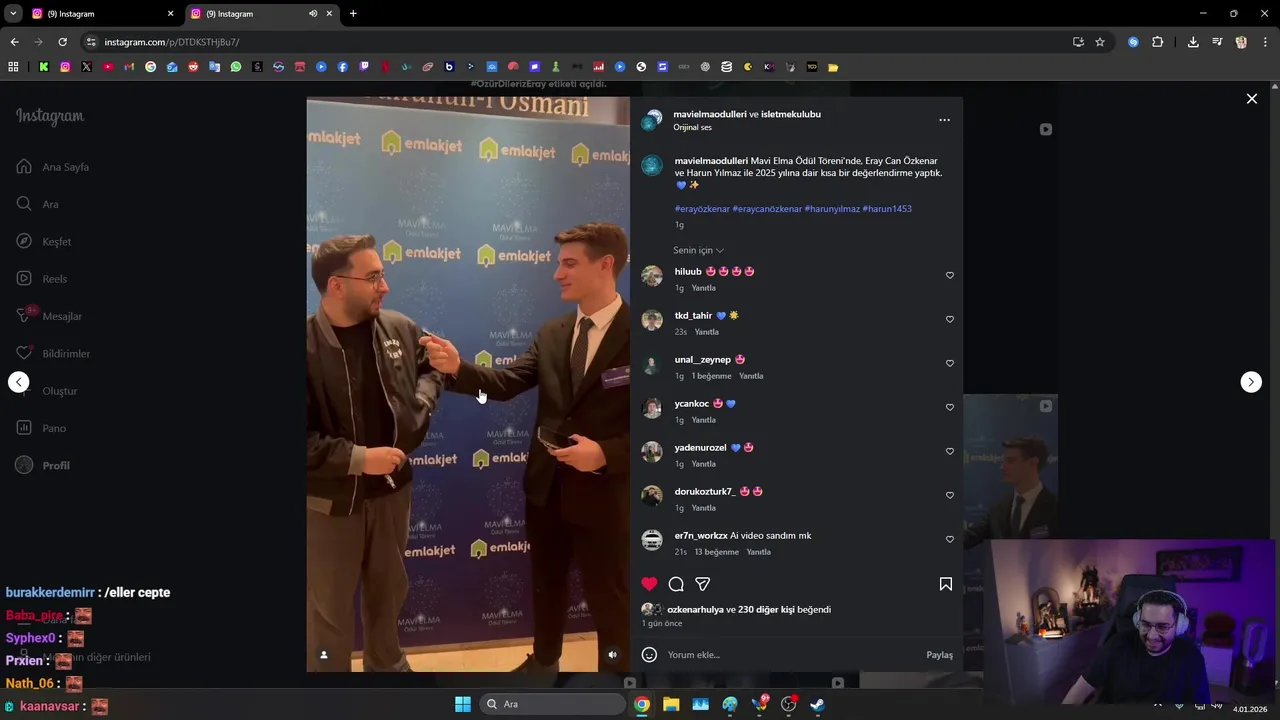
Task: Expand the tab search dropdown arrow
Action: (x=13, y=14)
